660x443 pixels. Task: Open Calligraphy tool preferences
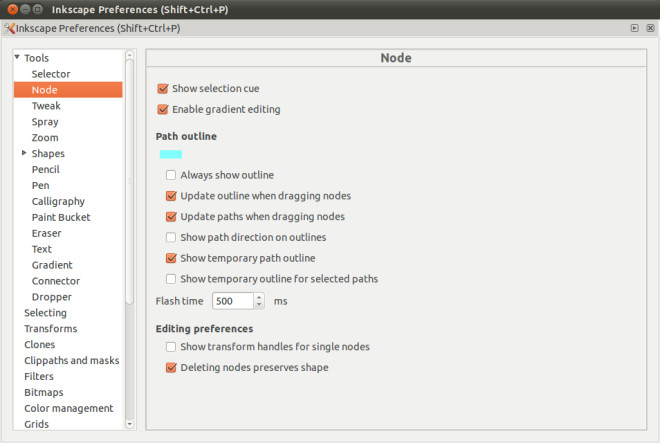[x=58, y=201]
